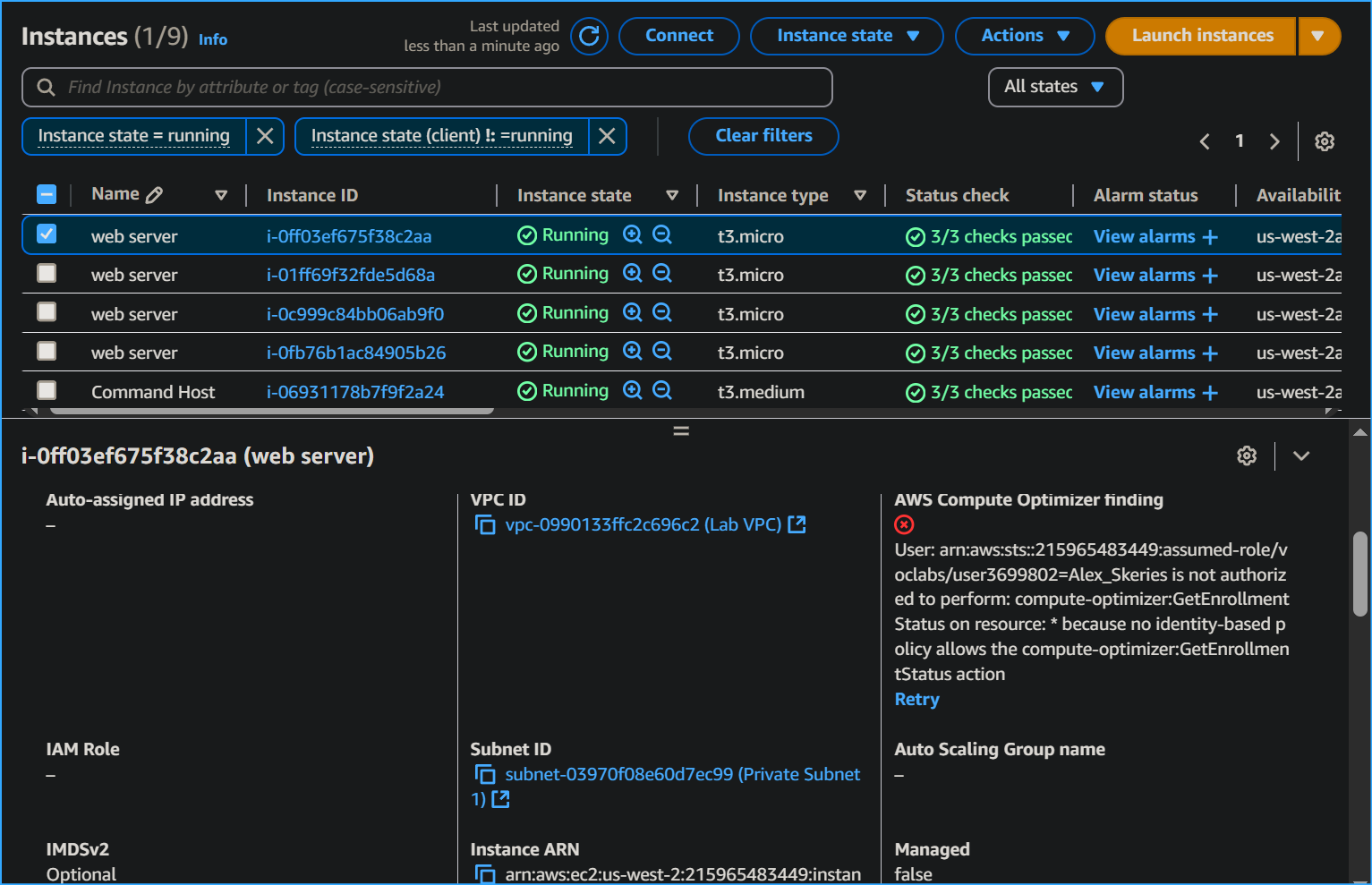Expand the Actions dropdown menu
This screenshot has height=885, width=1372.
(x=1024, y=36)
